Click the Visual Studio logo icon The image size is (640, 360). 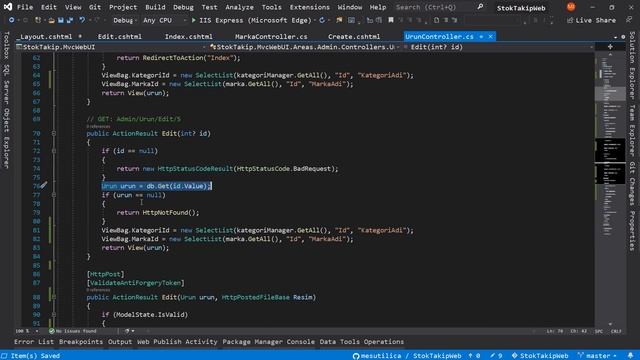coord(8,7)
